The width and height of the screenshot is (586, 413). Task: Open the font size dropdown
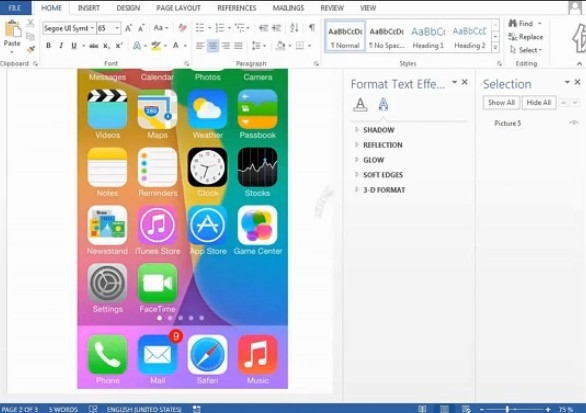(117, 28)
